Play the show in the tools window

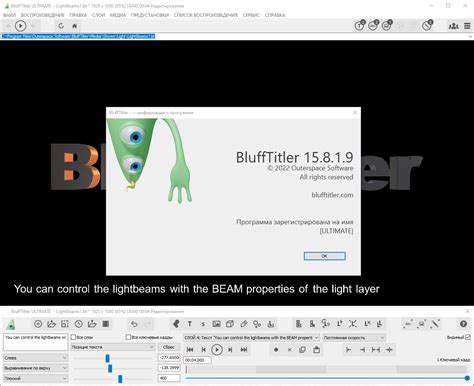coord(217,350)
